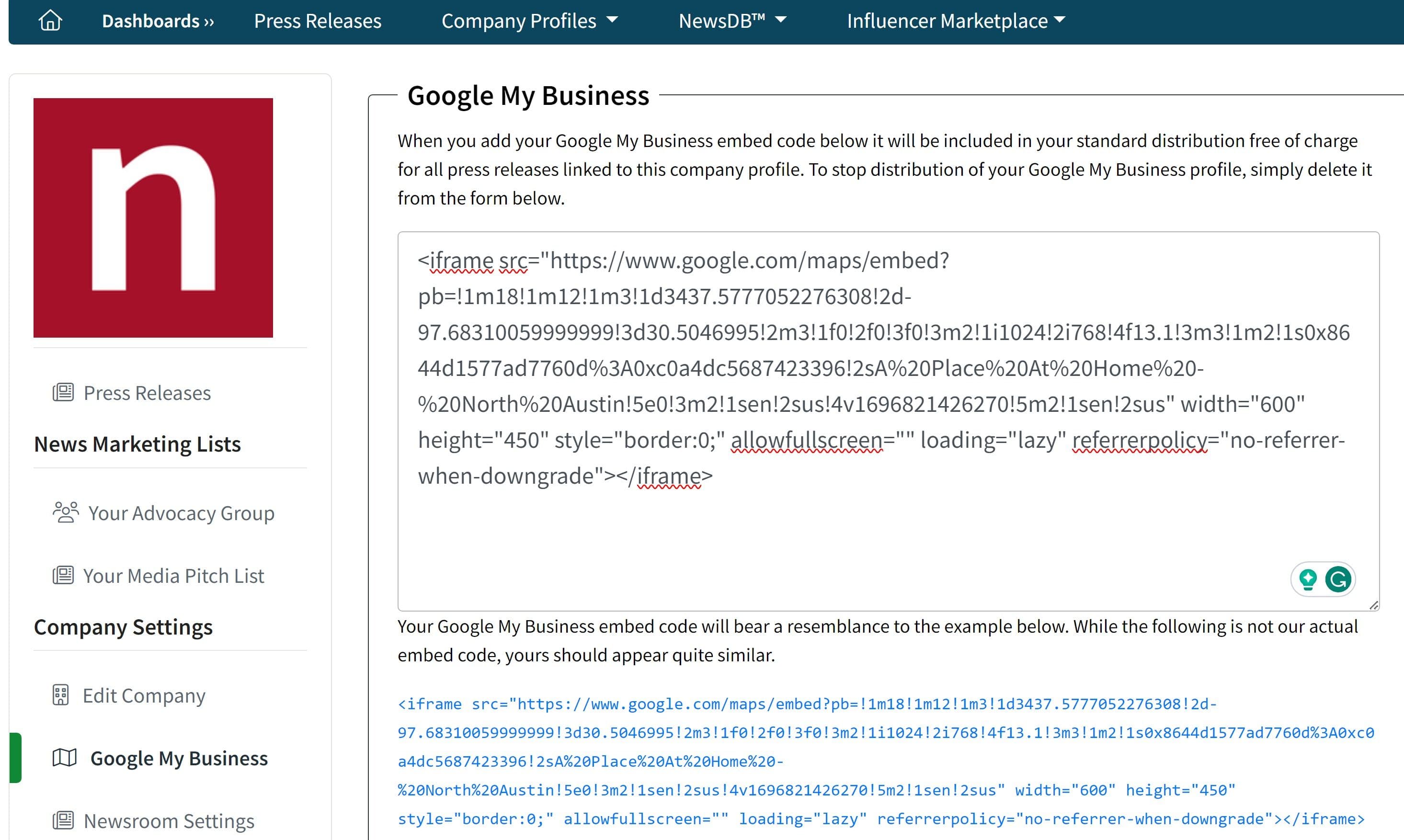Open Press Releases in top navigation
This screenshot has height=840, width=1404.
[318, 21]
